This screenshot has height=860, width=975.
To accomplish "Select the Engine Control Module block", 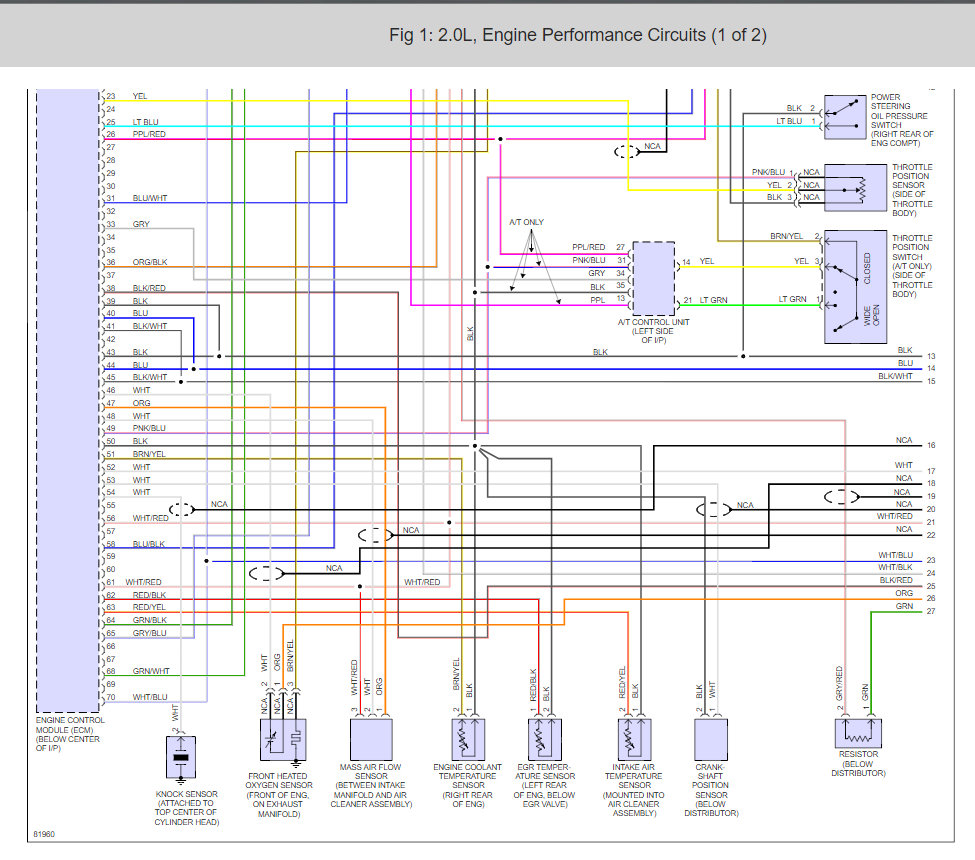I will pos(68,400).
